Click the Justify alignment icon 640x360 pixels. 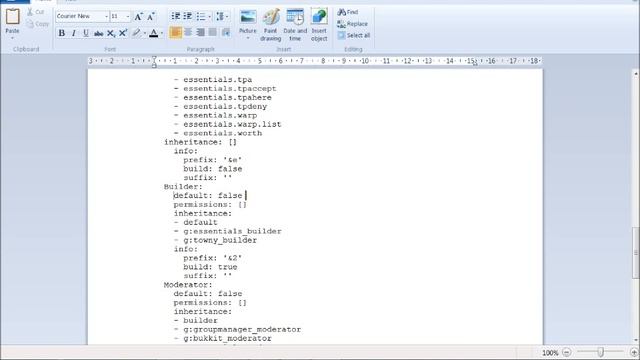[x=213, y=32]
